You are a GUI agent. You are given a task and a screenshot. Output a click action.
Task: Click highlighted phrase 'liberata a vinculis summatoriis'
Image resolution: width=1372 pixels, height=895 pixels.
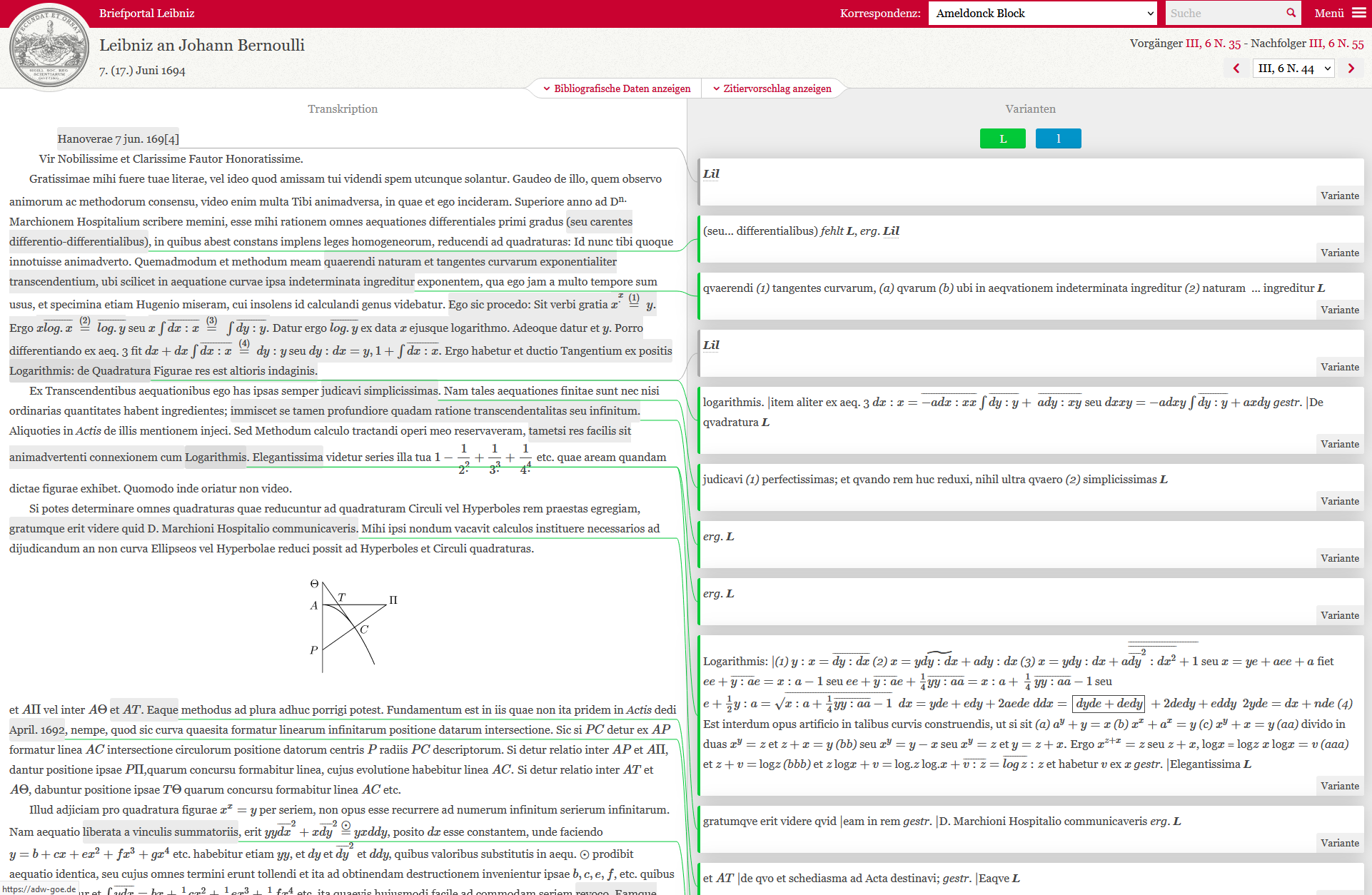161,832
